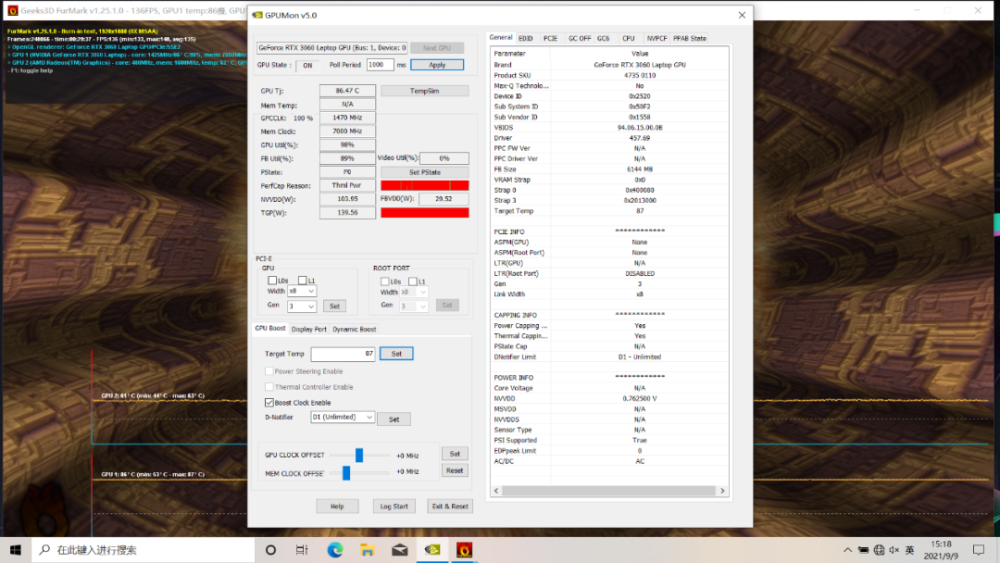Screen dimensions: 1000x563
Task: Switch to the GPUMon taskbar icon
Action: (x=432, y=550)
